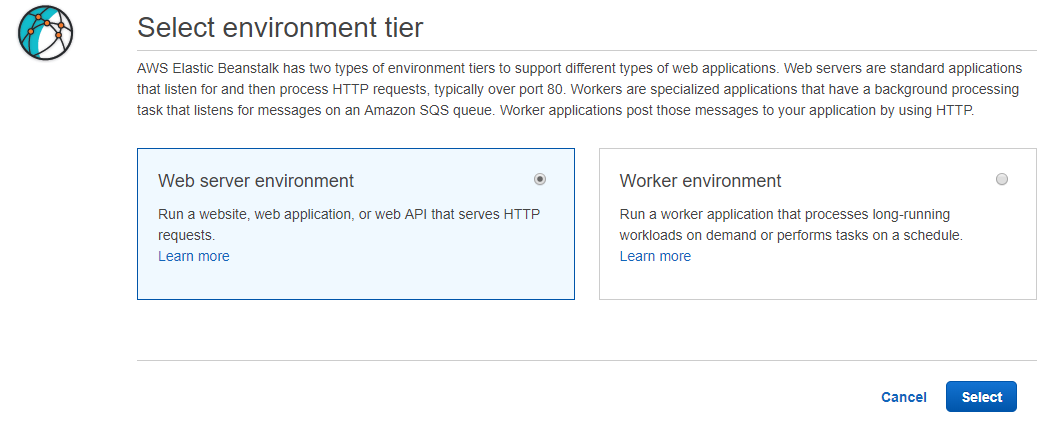Click the Cancel link
The height and width of the screenshot is (437, 1062).
tap(904, 397)
